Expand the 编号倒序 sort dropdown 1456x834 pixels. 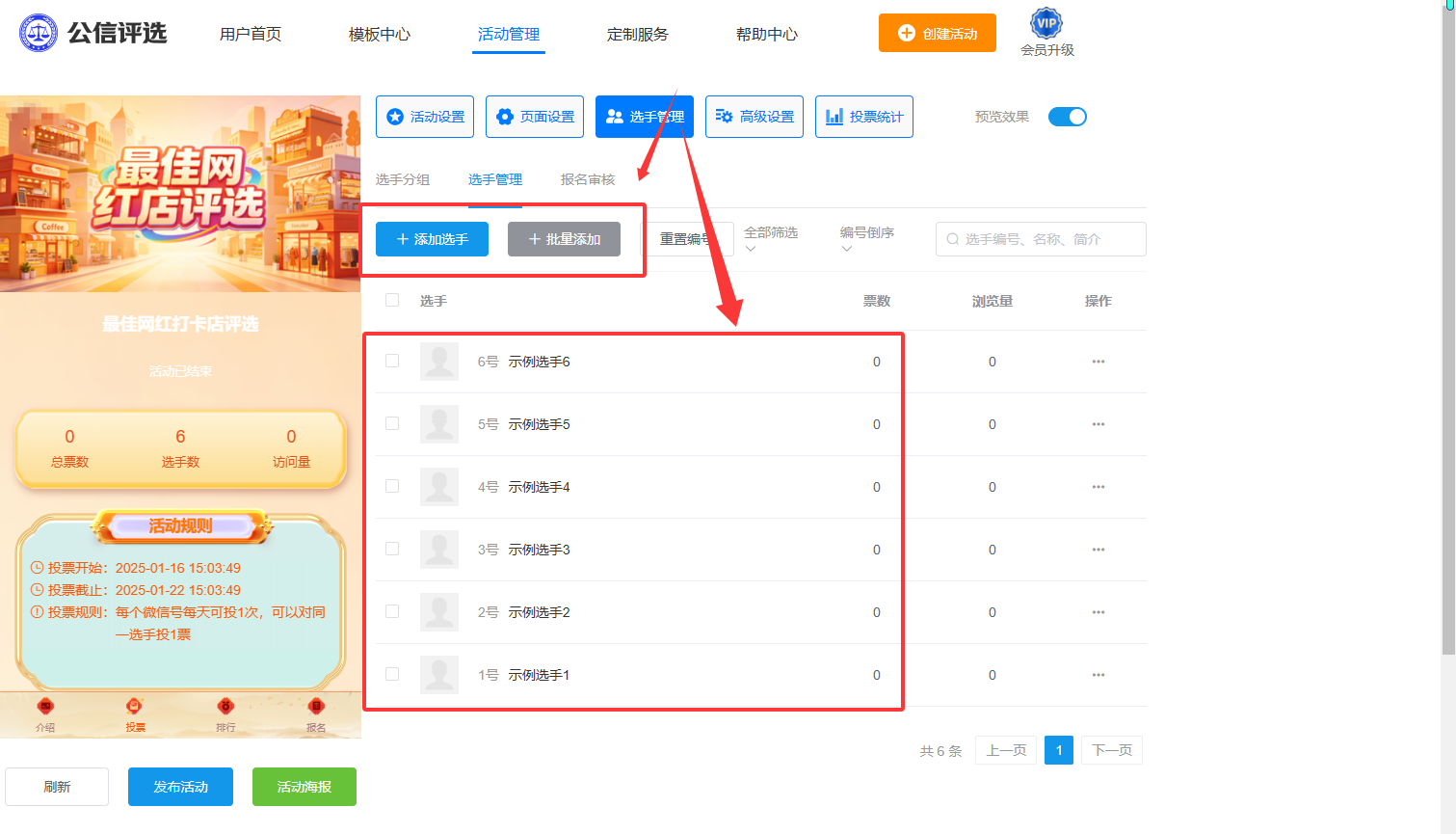coord(867,238)
